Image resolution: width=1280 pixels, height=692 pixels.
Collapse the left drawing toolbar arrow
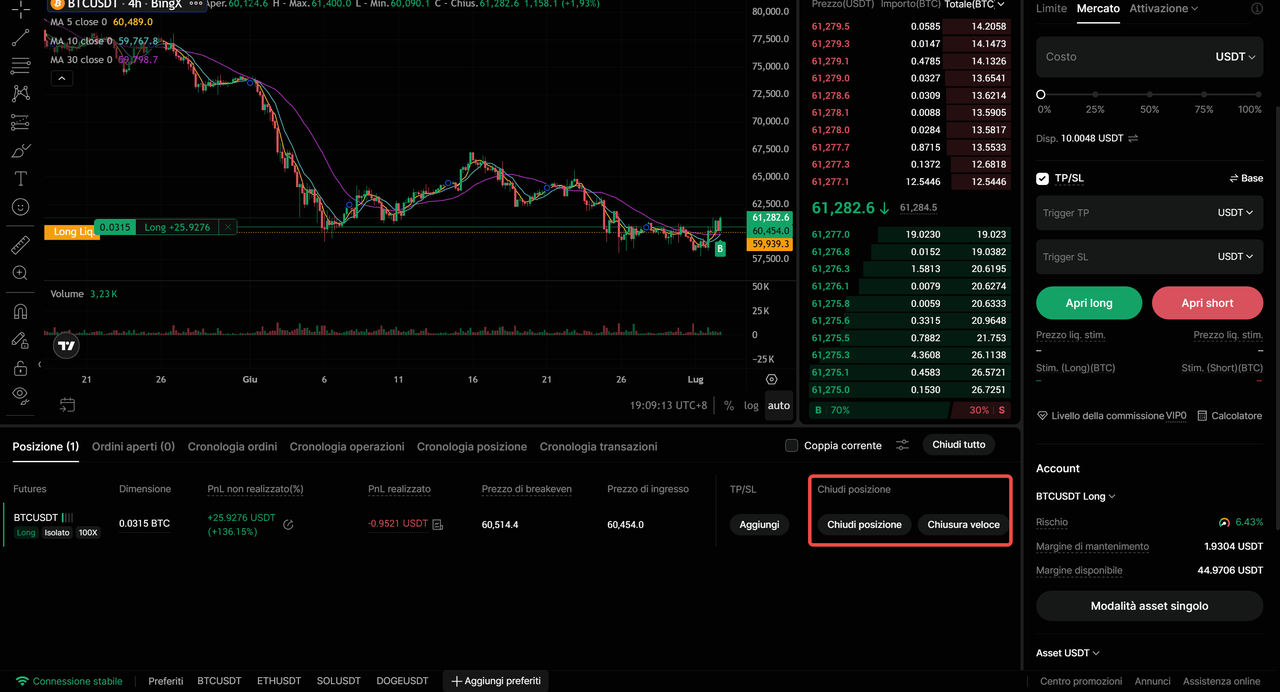[x=40, y=365]
